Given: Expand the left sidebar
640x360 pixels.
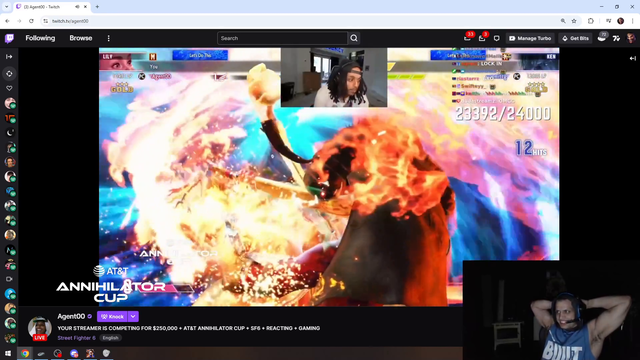Looking at the screenshot, I should [9, 57].
